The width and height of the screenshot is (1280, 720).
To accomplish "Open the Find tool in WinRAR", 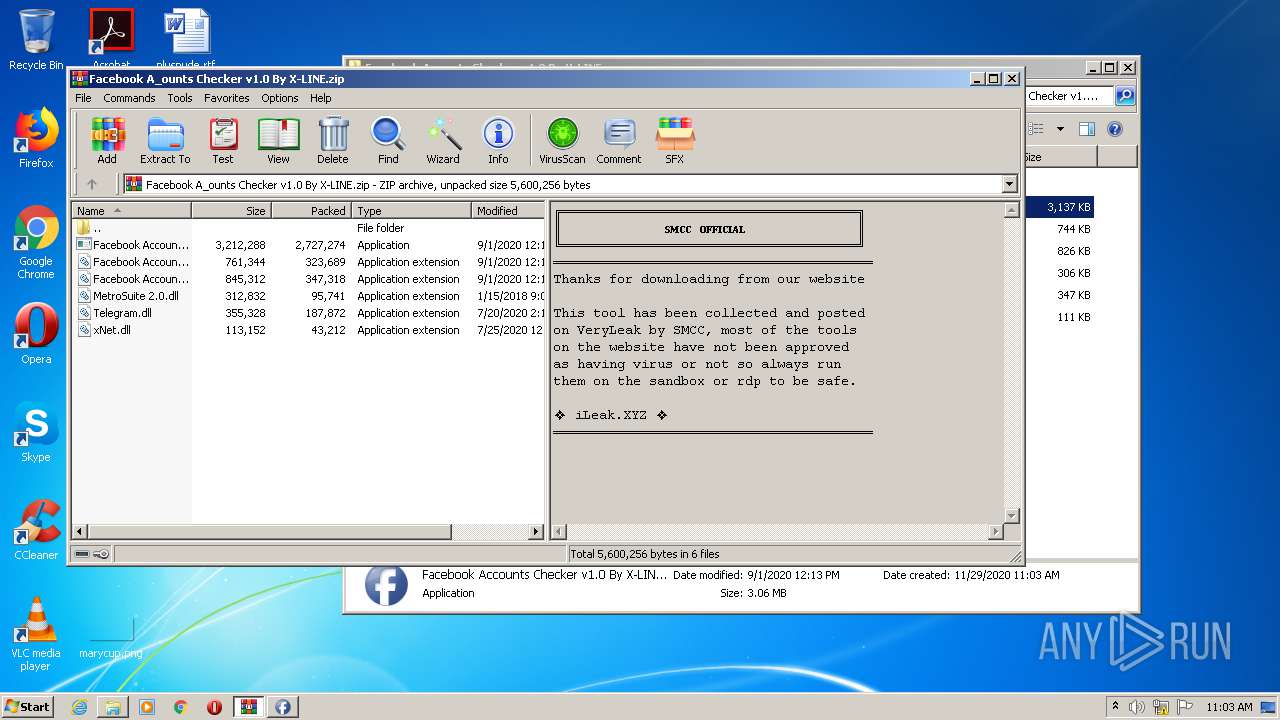I will tap(388, 141).
